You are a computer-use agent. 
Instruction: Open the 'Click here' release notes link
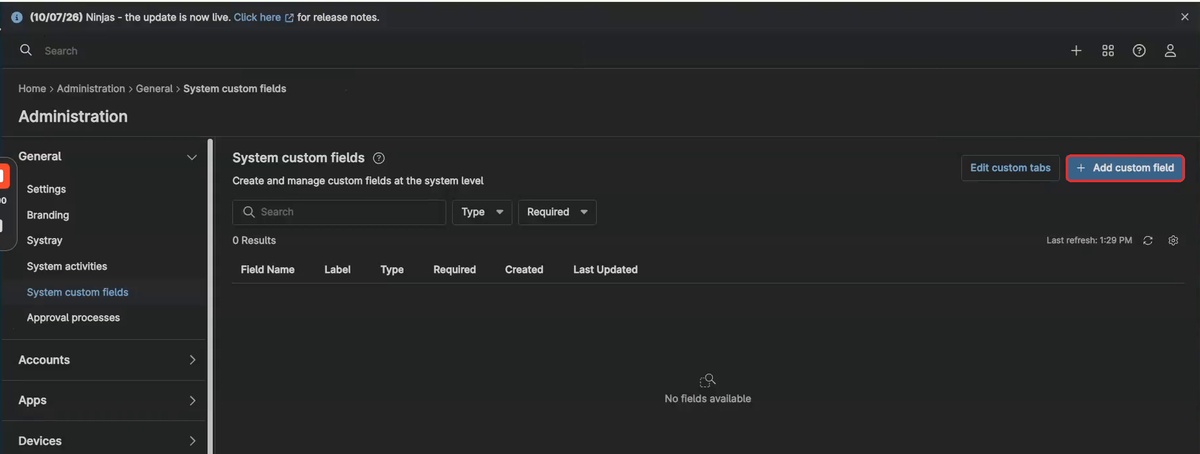point(263,17)
